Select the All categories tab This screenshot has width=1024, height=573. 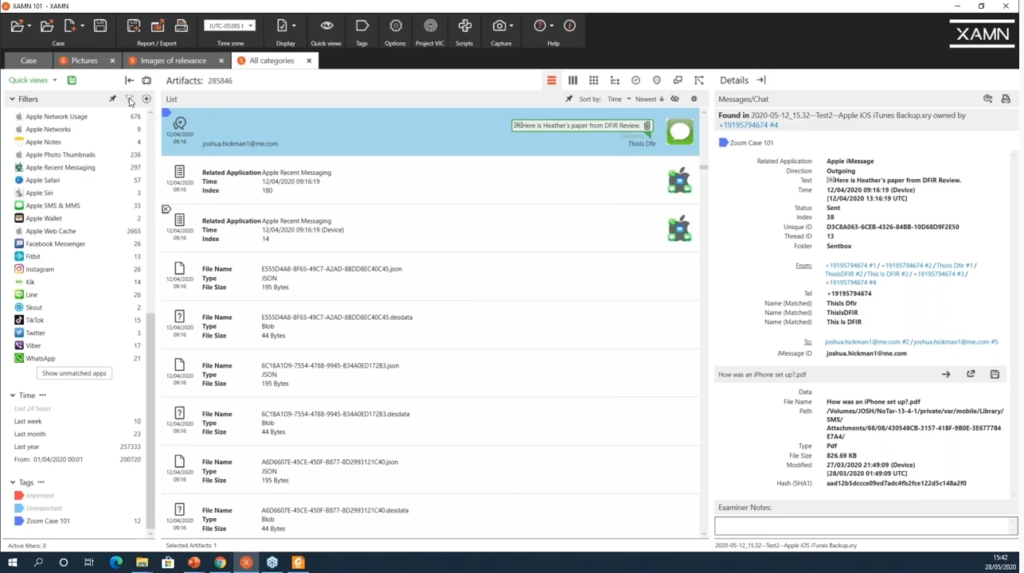[x=271, y=61]
